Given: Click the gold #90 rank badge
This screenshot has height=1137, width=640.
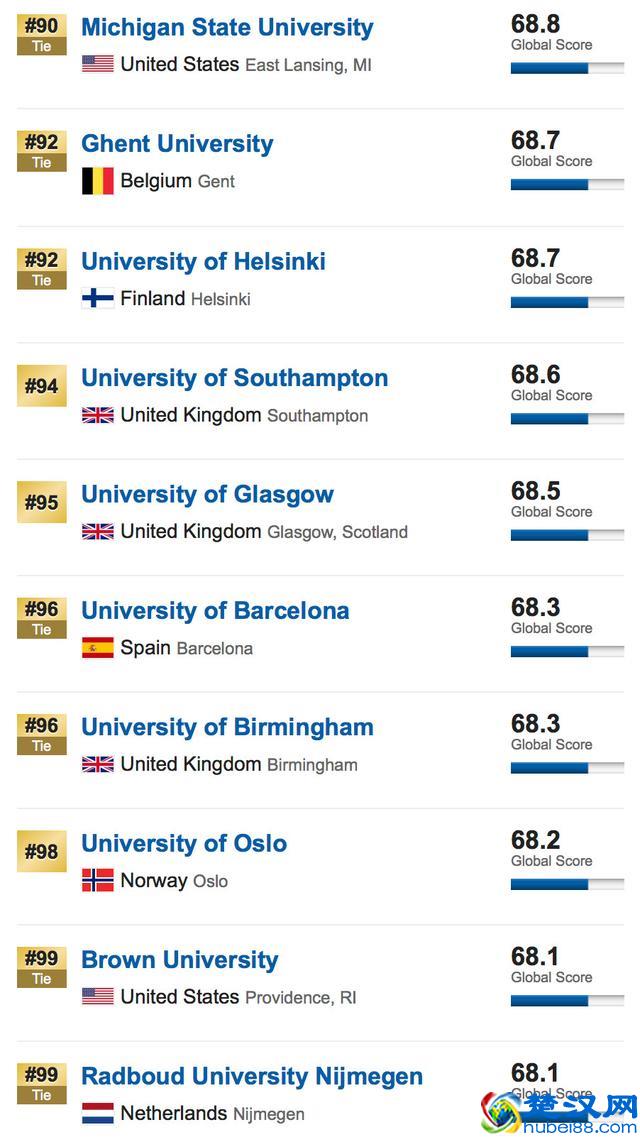Looking at the screenshot, I should tap(40, 35).
